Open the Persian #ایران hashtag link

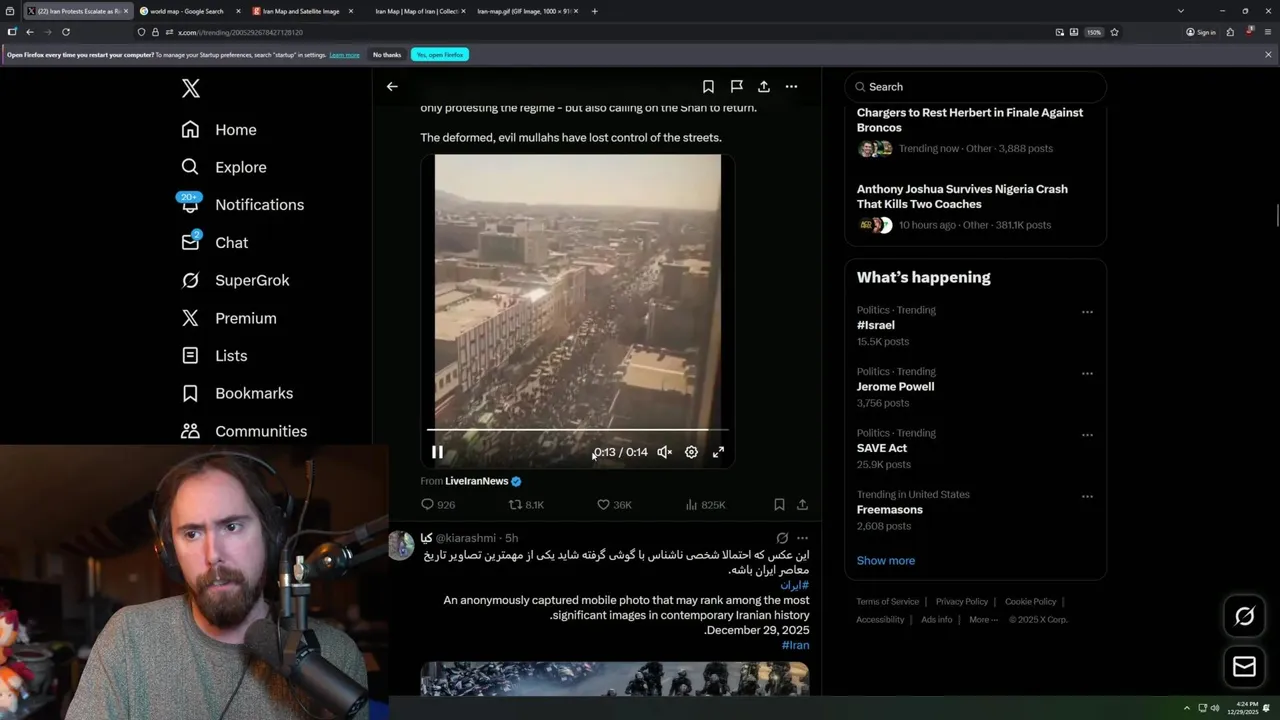click(795, 585)
